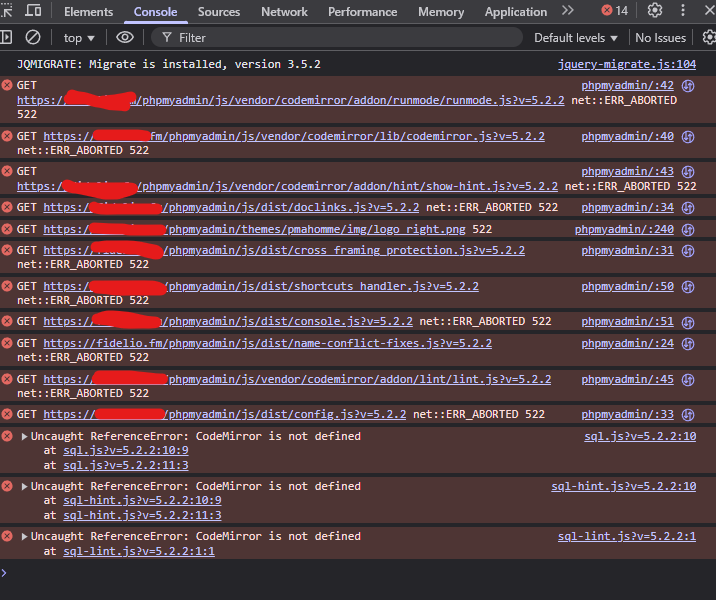
Task: Click the reload icon next to phpmyadmin/:24
Action: (x=688, y=344)
